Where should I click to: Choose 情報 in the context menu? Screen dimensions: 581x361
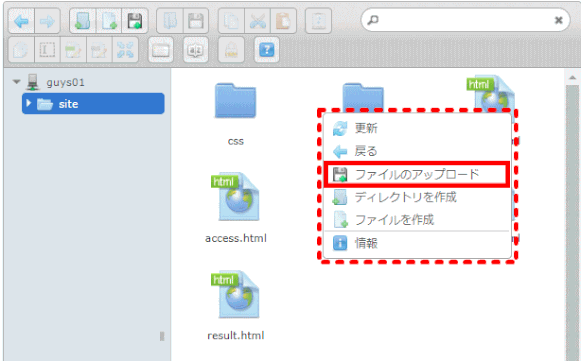click(x=417, y=244)
